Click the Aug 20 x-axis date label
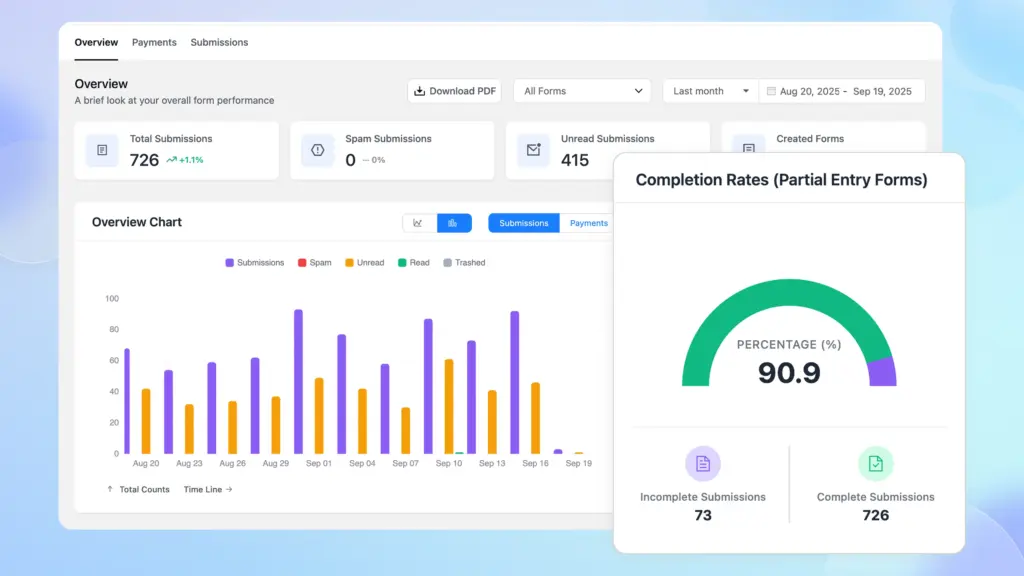 146,463
